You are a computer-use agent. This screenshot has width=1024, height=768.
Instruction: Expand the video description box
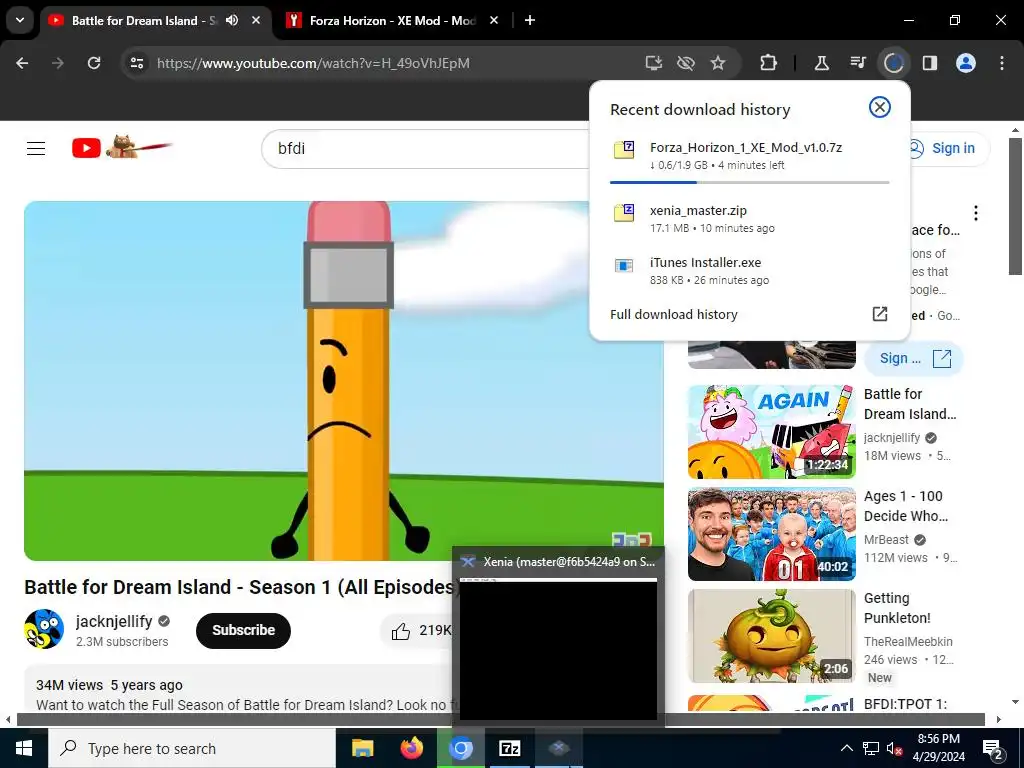(x=238, y=689)
